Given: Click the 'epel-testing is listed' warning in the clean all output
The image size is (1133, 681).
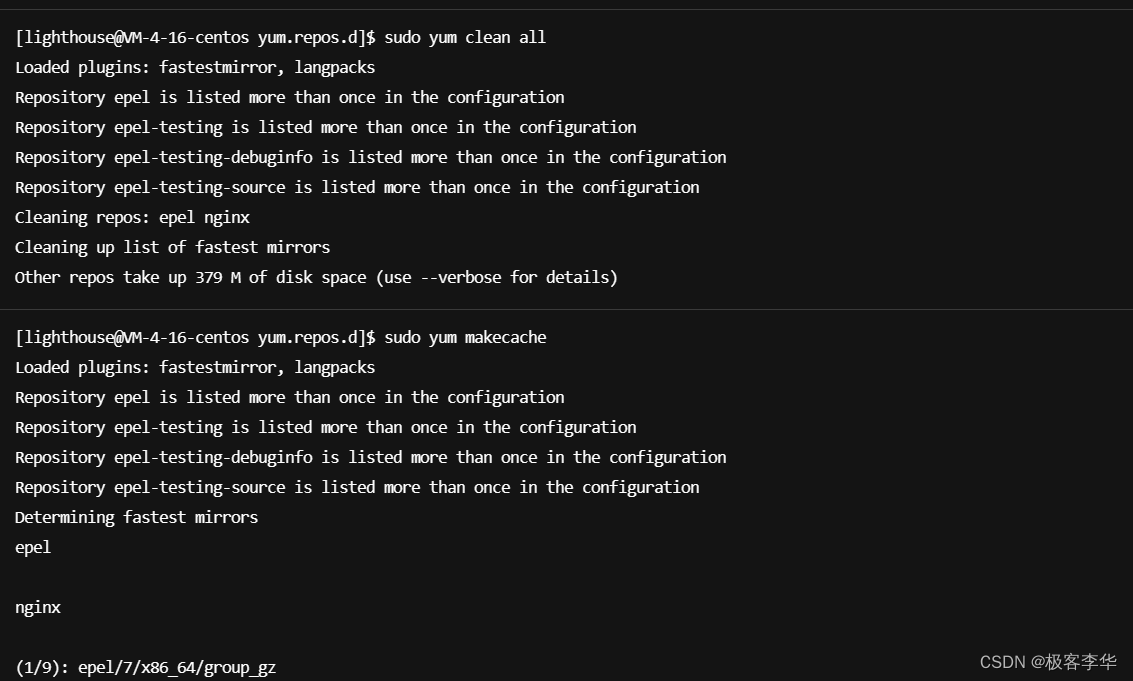Looking at the screenshot, I should (325, 128).
